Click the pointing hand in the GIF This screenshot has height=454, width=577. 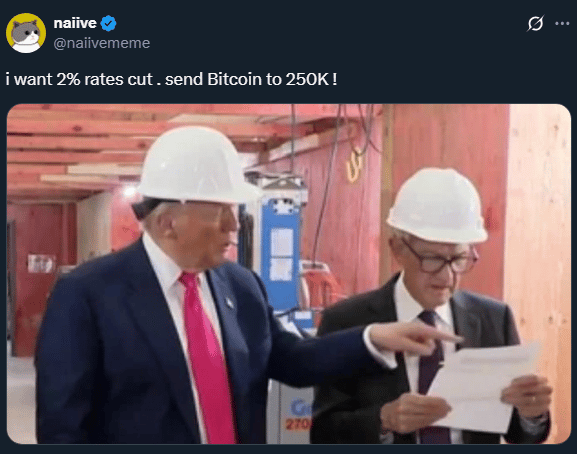412,338
